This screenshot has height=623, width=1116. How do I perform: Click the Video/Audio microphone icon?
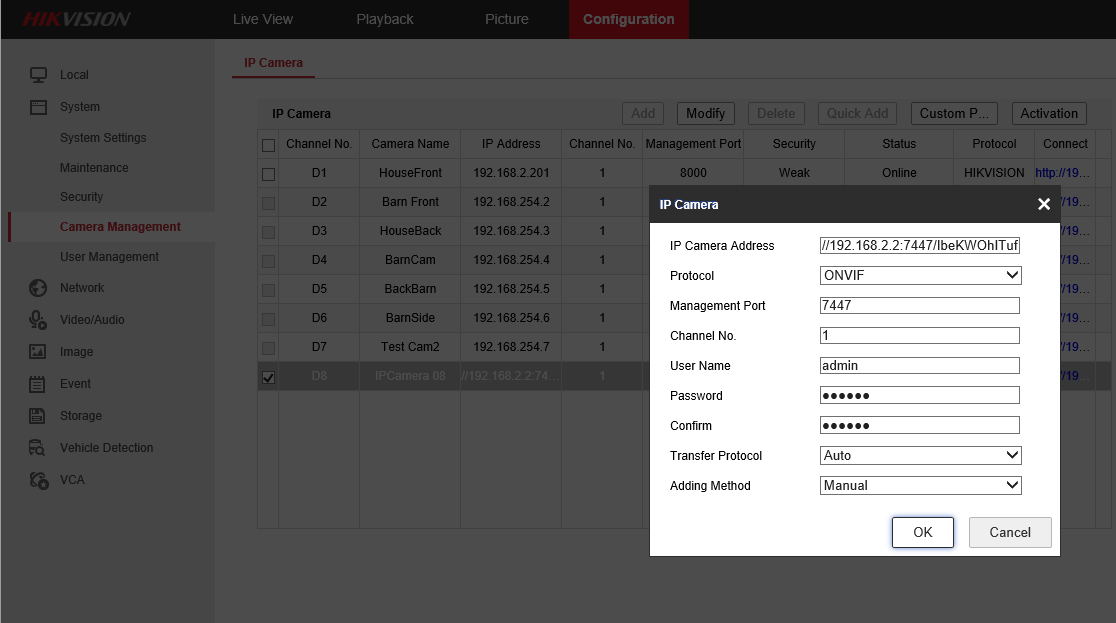pyautogui.click(x=38, y=320)
